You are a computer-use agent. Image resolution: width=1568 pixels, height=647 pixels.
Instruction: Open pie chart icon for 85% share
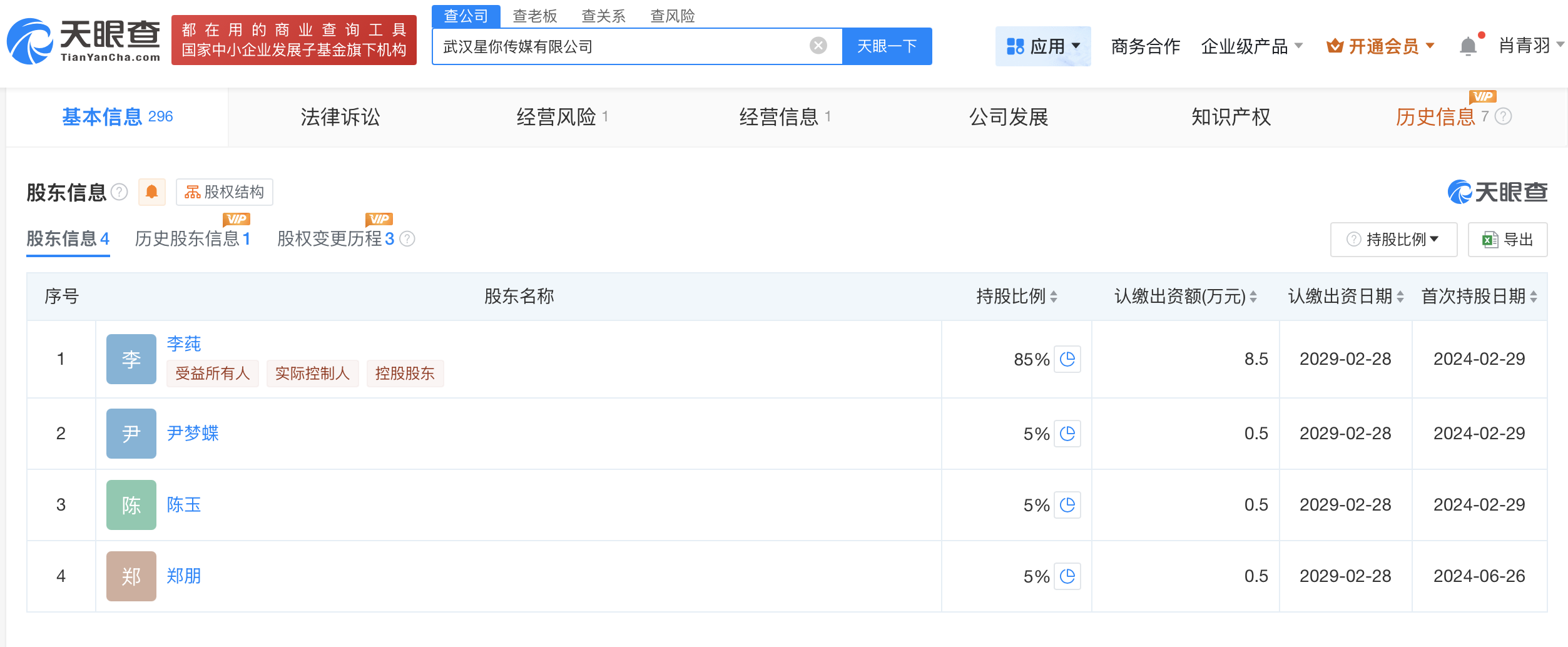tap(1067, 359)
